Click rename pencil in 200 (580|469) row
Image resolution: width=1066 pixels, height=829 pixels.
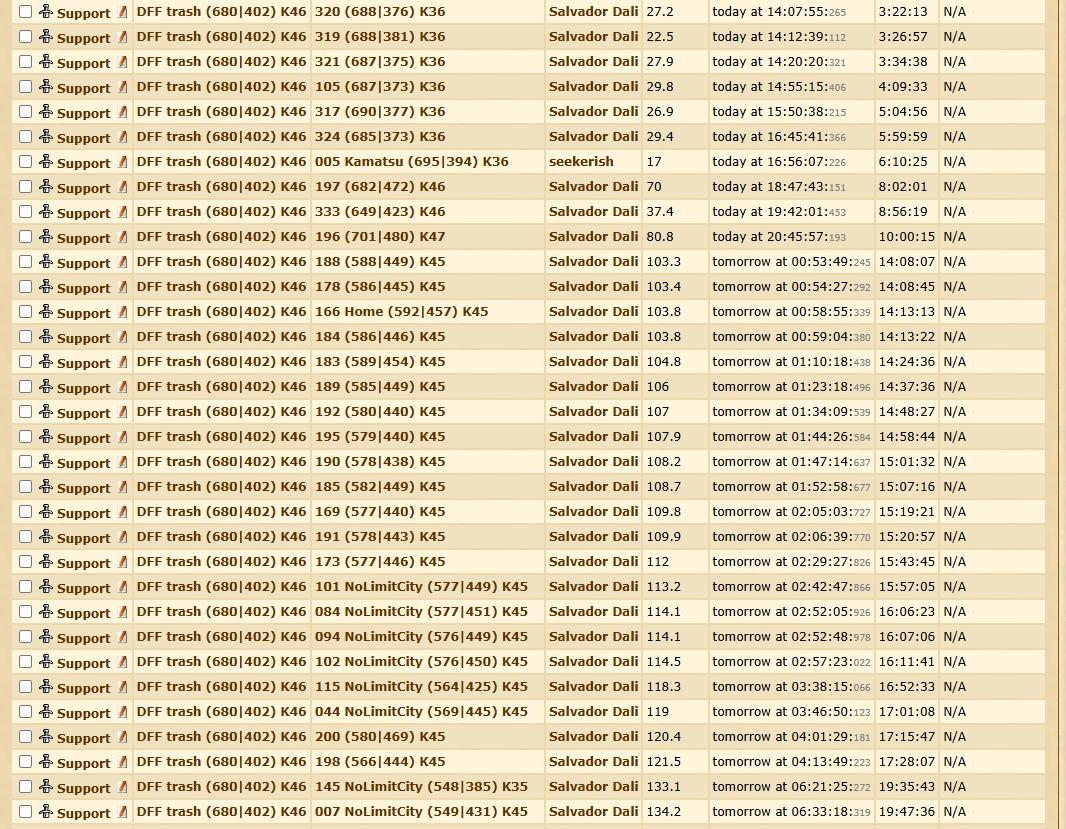pos(123,737)
